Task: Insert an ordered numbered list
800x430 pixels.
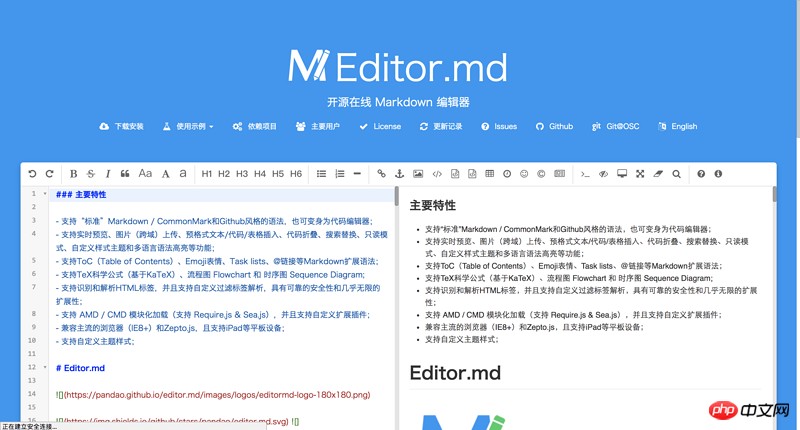Action: tap(340, 173)
